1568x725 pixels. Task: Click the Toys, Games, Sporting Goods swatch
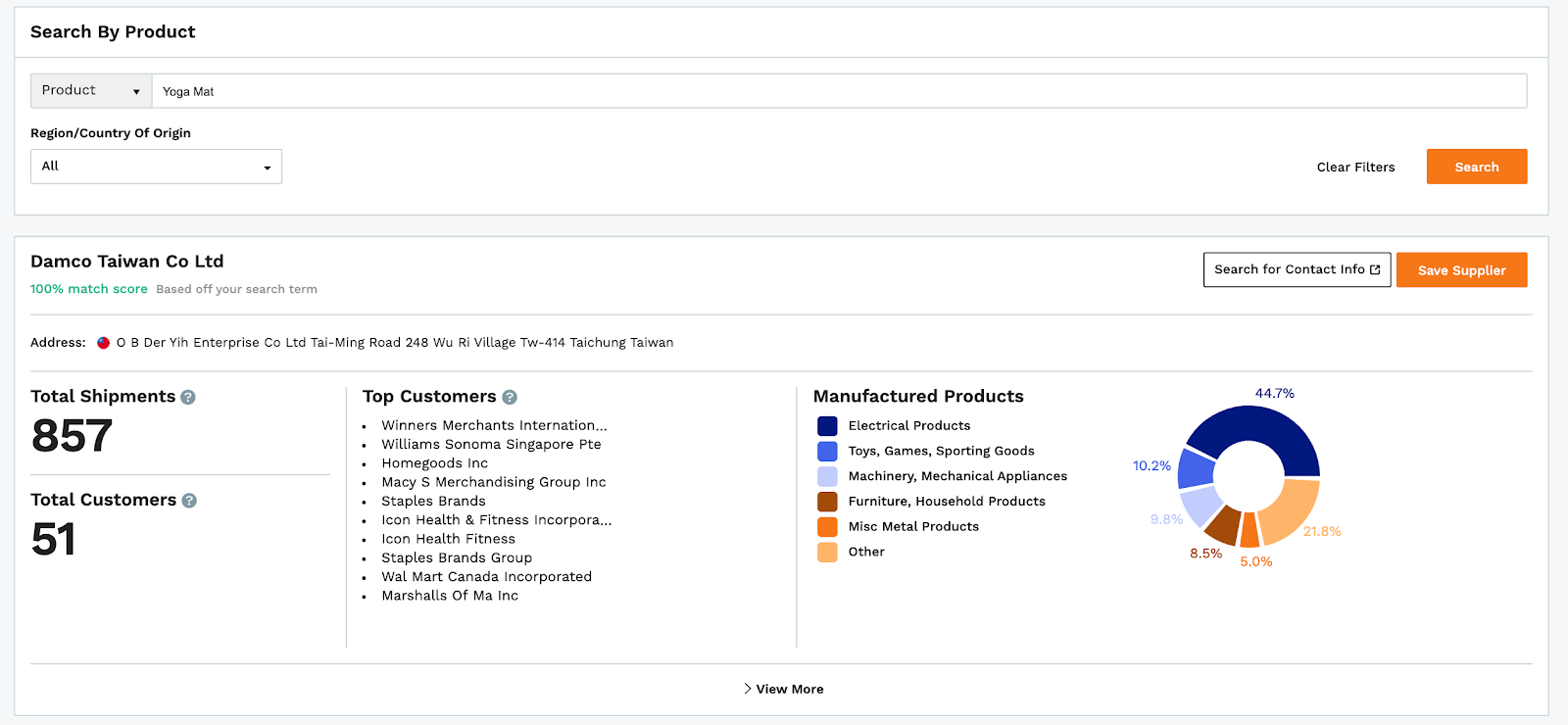[x=827, y=452]
